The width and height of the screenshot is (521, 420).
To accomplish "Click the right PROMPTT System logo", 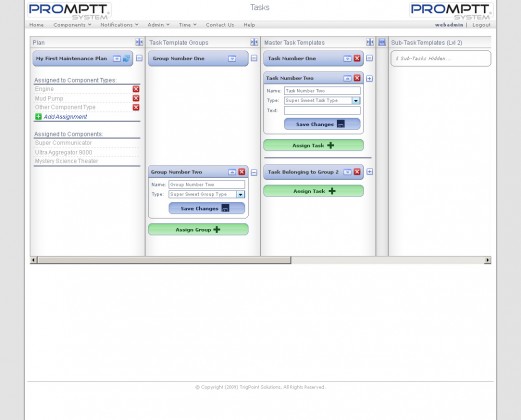I will click(451, 11).
